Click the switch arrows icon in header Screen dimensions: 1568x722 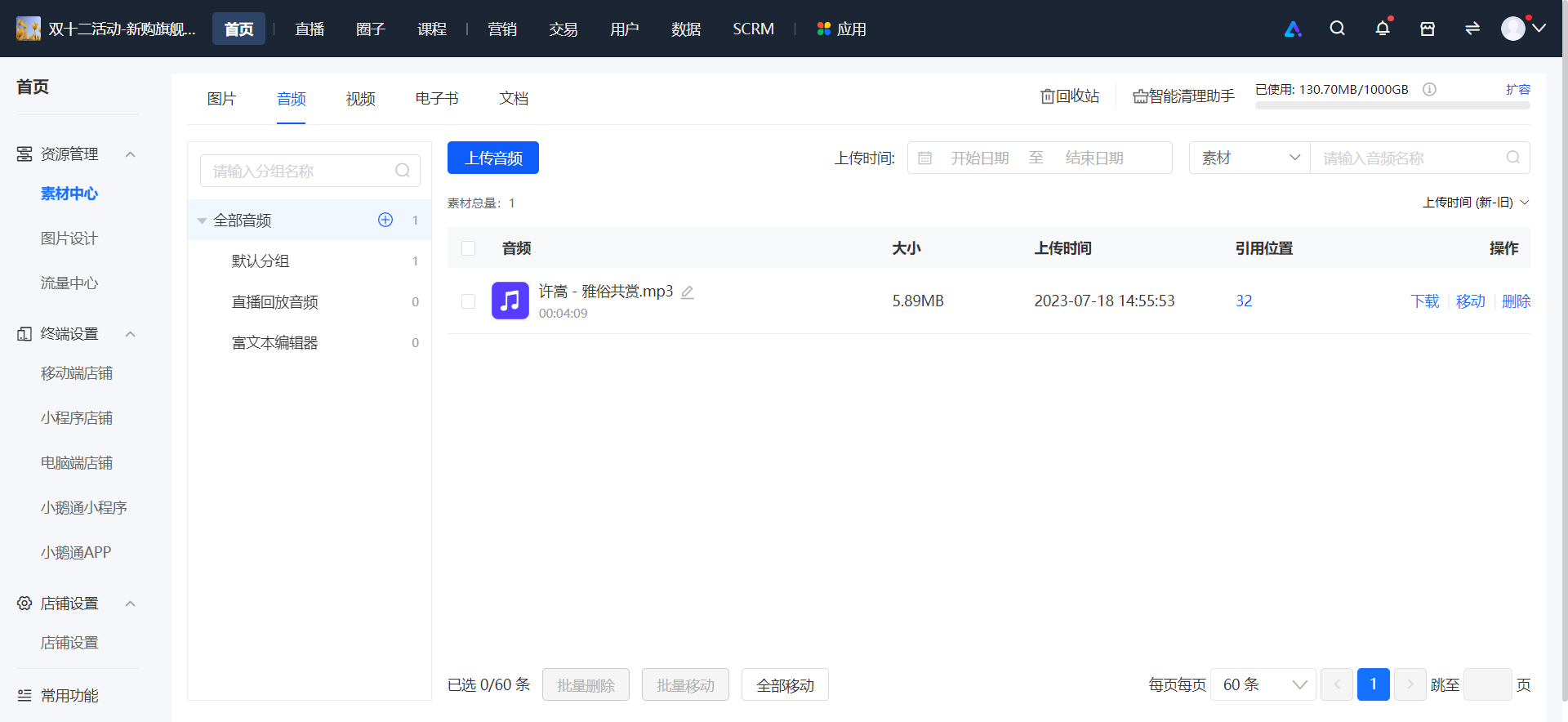coord(1472,29)
